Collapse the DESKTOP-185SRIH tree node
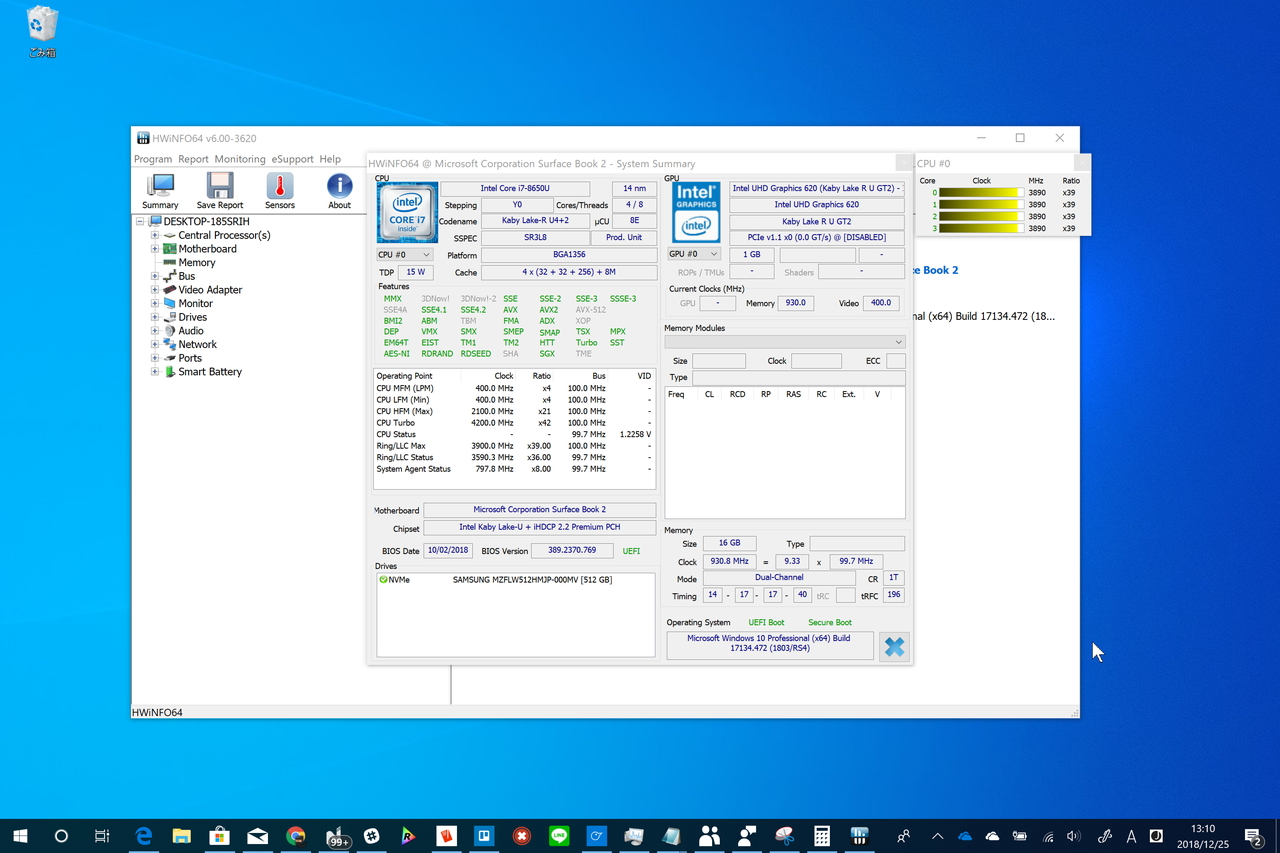Image resolution: width=1280 pixels, height=853 pixels. 140,221
